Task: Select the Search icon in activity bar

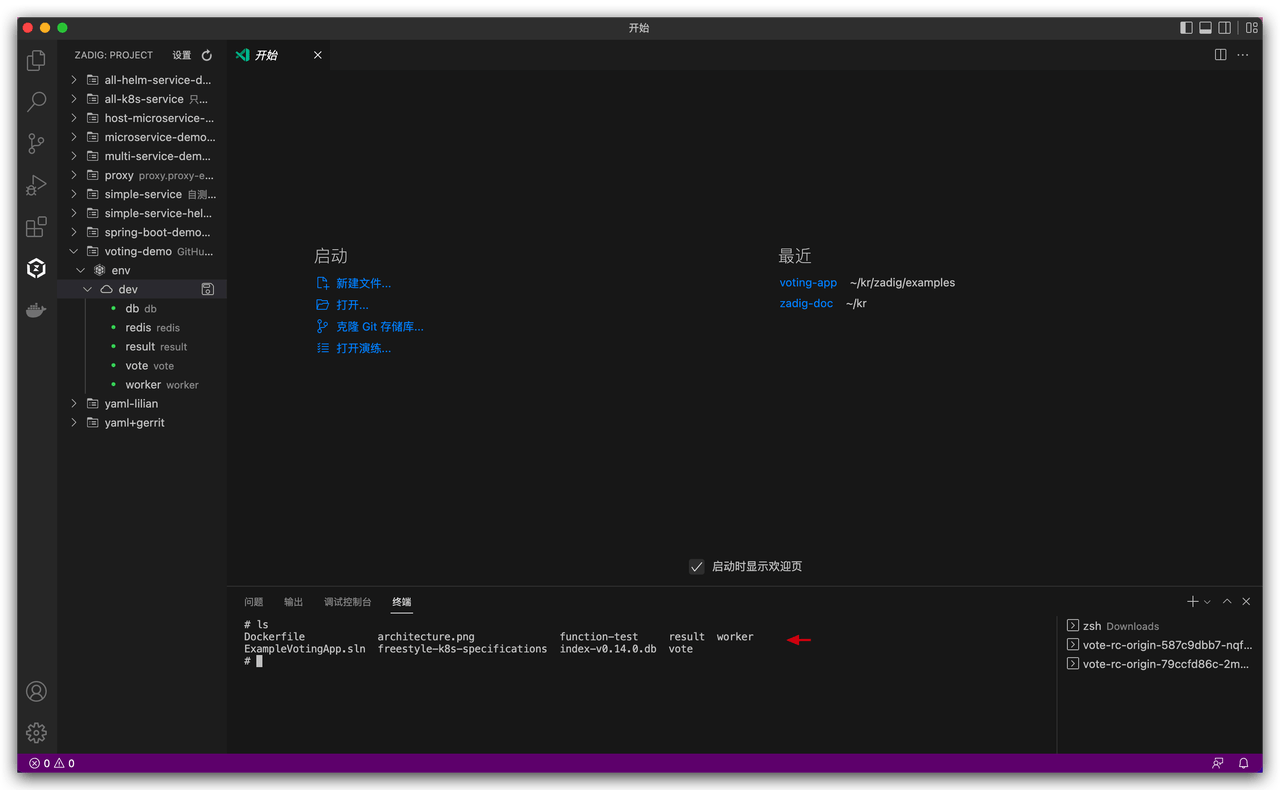Action: pyautogui.click(x=36, y=102)
